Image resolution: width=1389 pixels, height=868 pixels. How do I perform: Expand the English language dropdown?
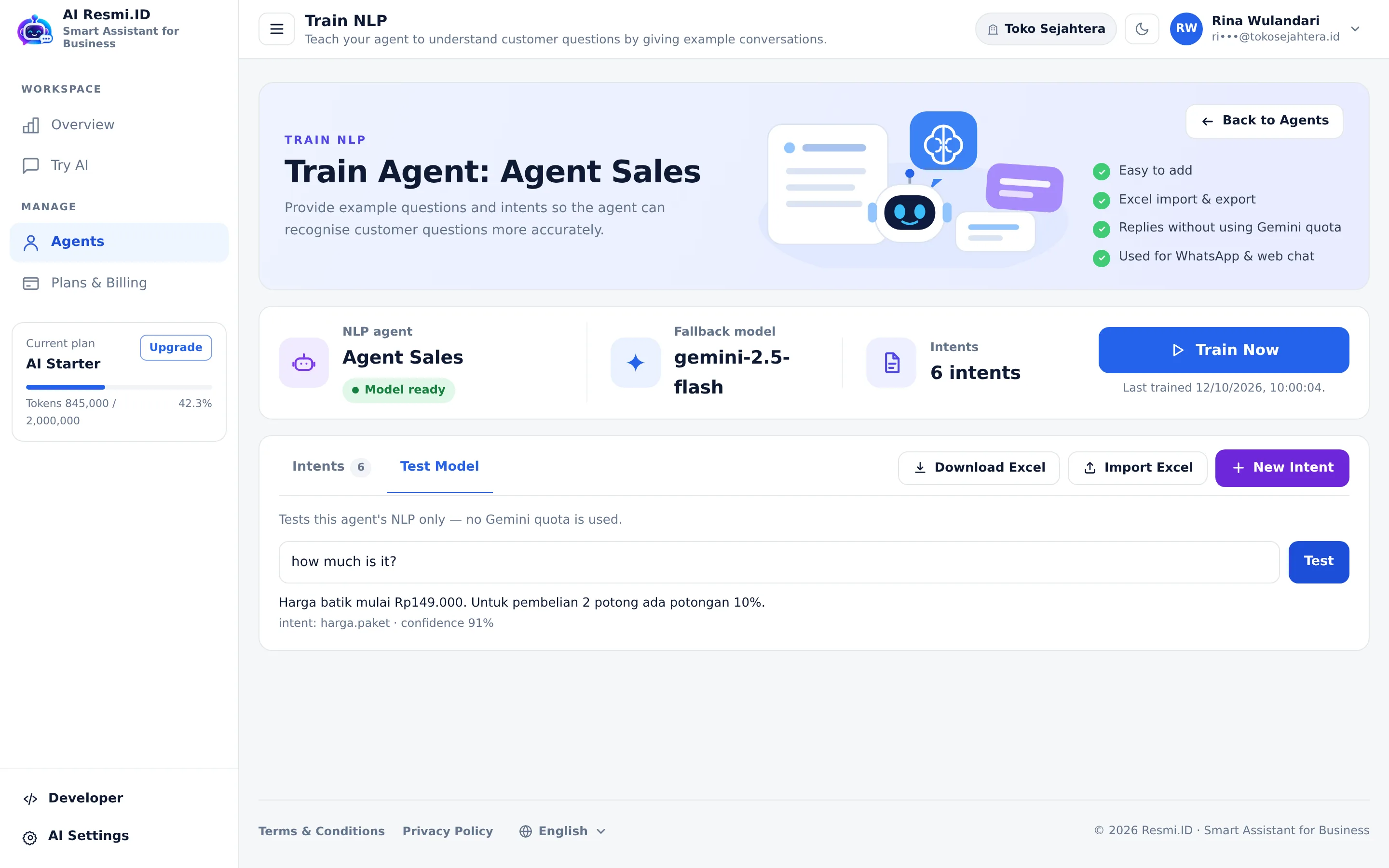562,831
